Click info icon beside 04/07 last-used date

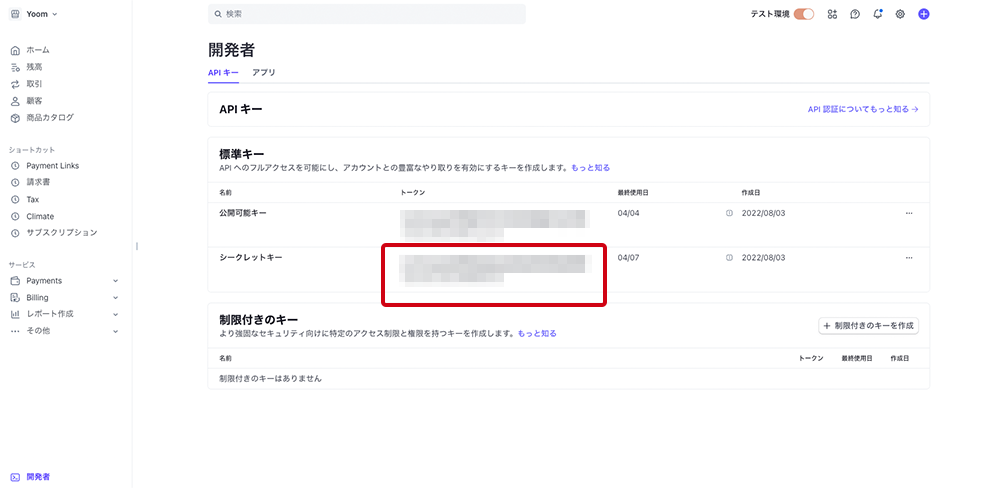[729, 257]
